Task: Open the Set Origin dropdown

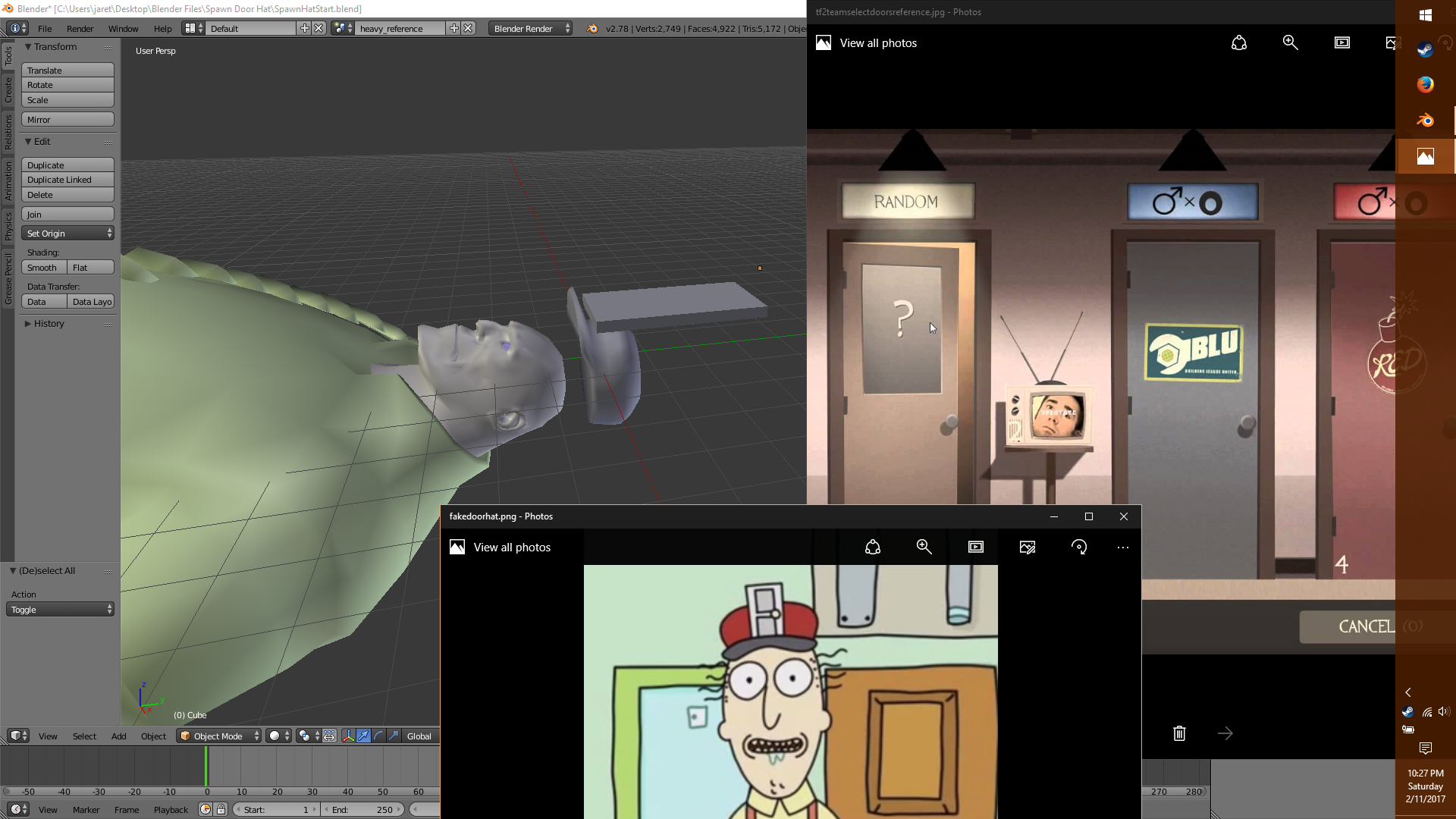Action: point(67,234)
